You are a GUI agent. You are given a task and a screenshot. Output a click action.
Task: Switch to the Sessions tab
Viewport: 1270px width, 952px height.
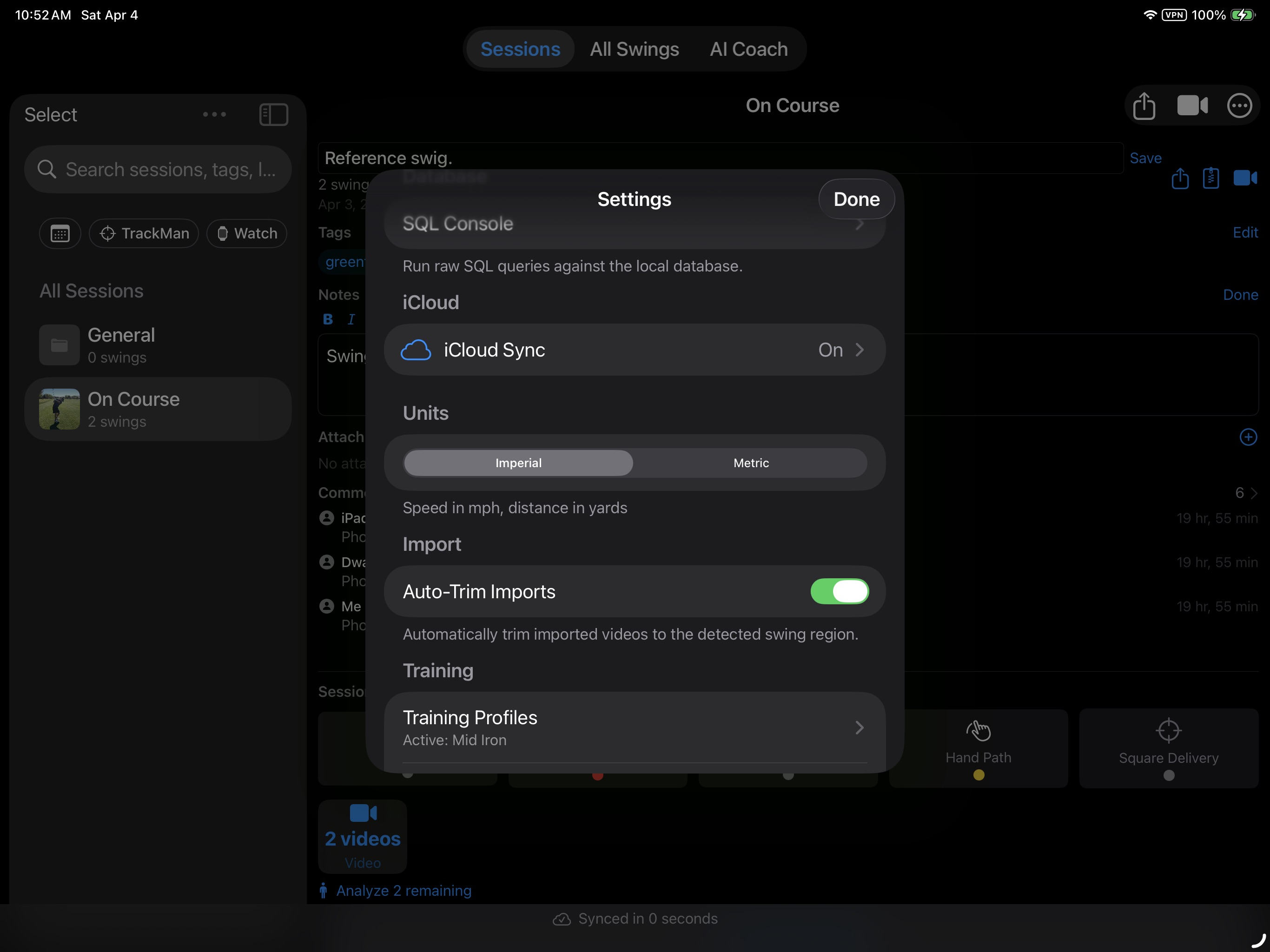(x=520, y=49)
